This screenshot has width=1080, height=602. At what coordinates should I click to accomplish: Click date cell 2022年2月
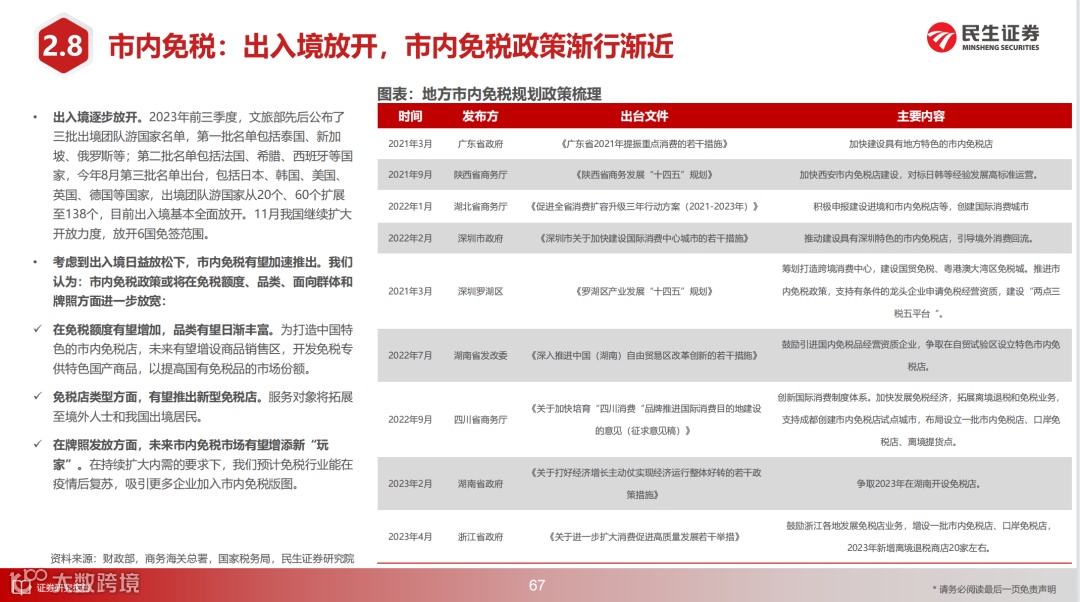click(410, 238)
